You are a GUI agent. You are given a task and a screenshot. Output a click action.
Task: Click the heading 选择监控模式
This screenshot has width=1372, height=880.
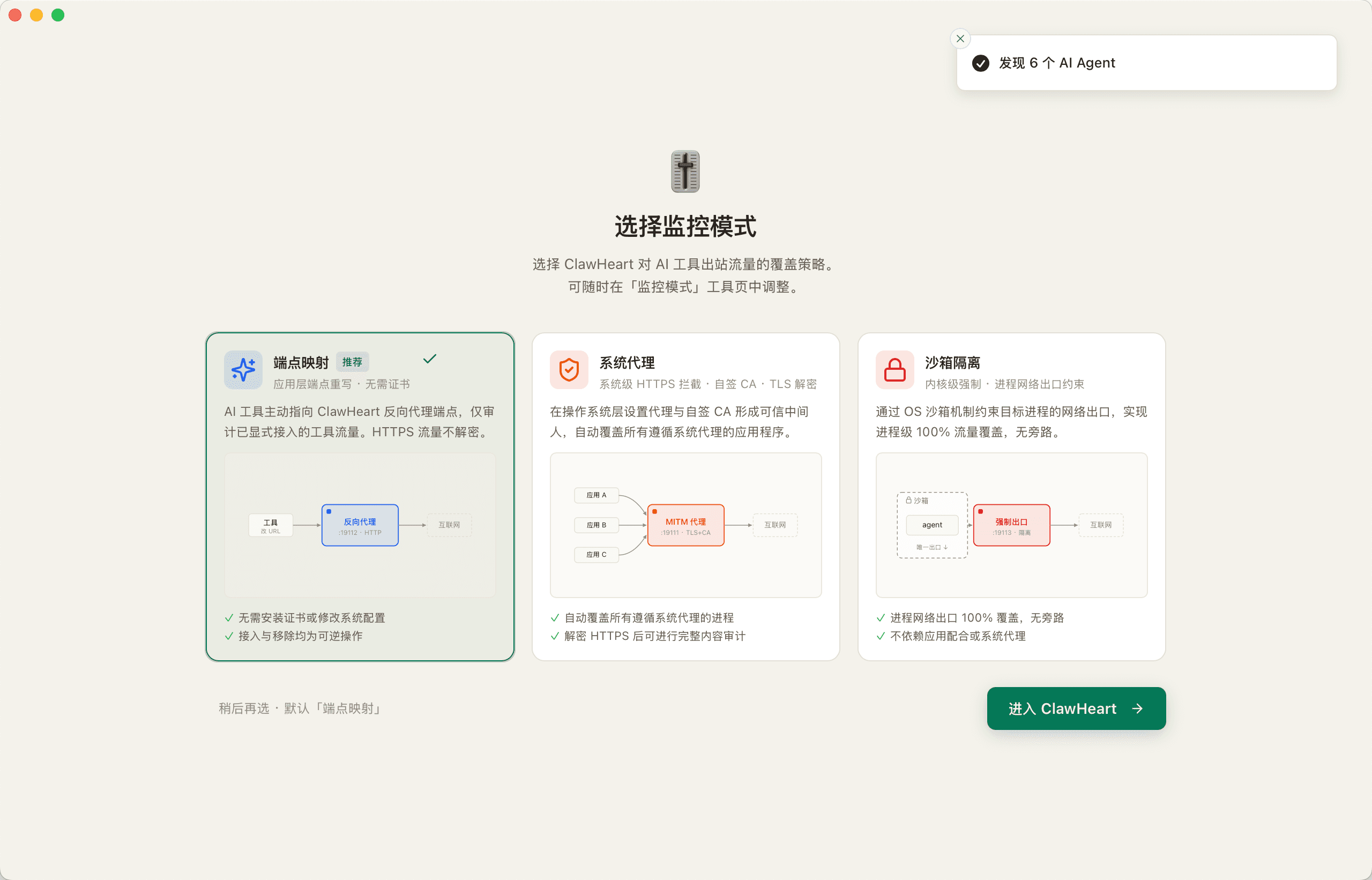tap(685, 226)
